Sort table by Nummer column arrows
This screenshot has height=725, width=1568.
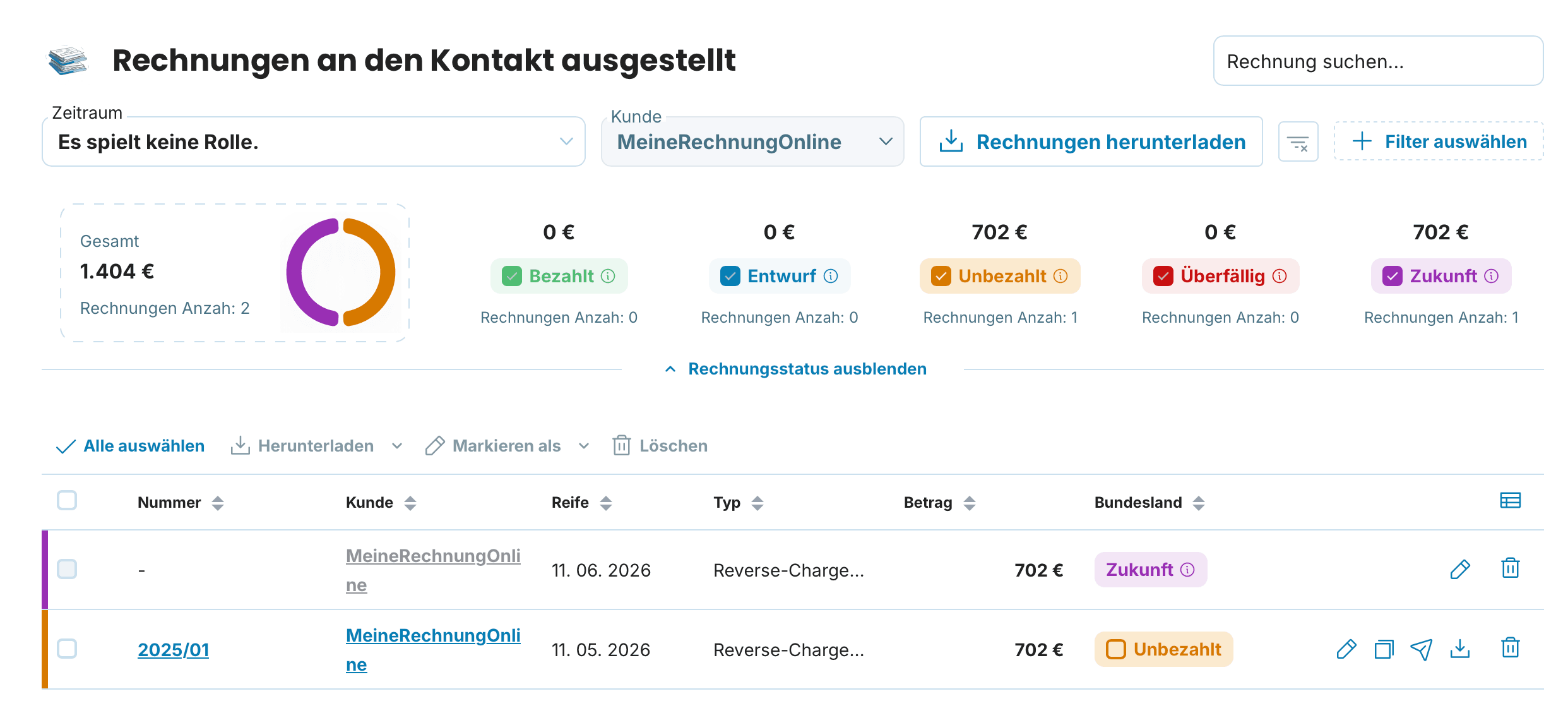click(218, 503)
